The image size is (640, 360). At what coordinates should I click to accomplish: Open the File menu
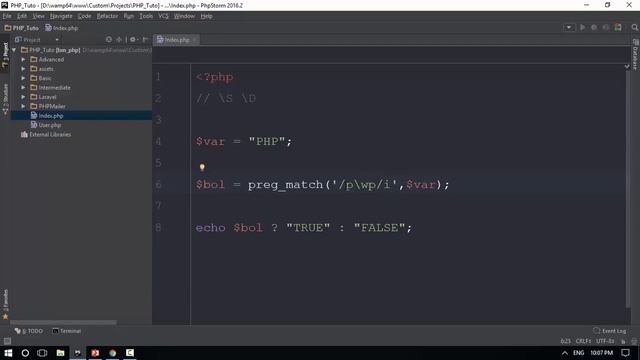7,16
